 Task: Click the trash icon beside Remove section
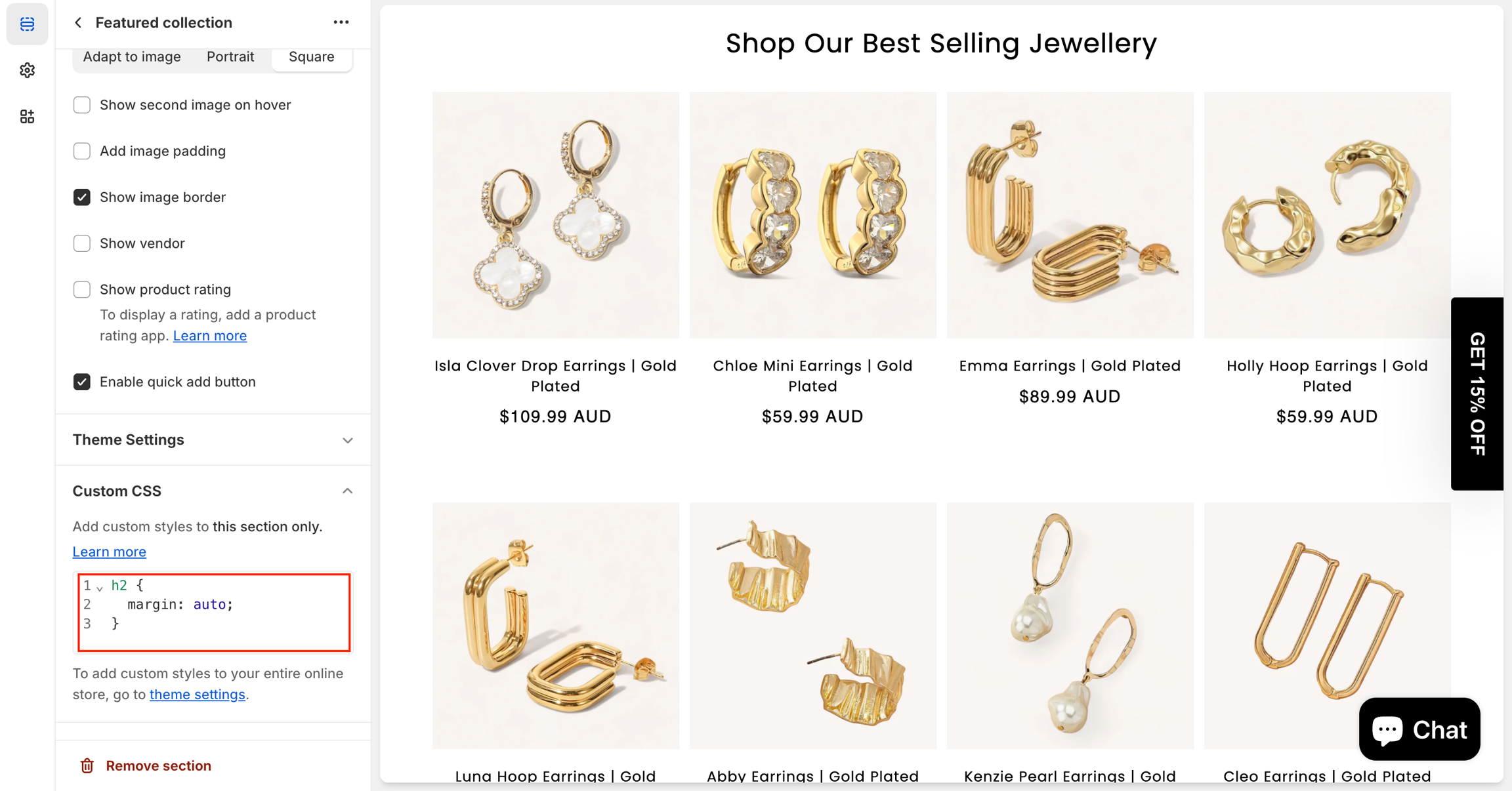click(x=87, y=765)
